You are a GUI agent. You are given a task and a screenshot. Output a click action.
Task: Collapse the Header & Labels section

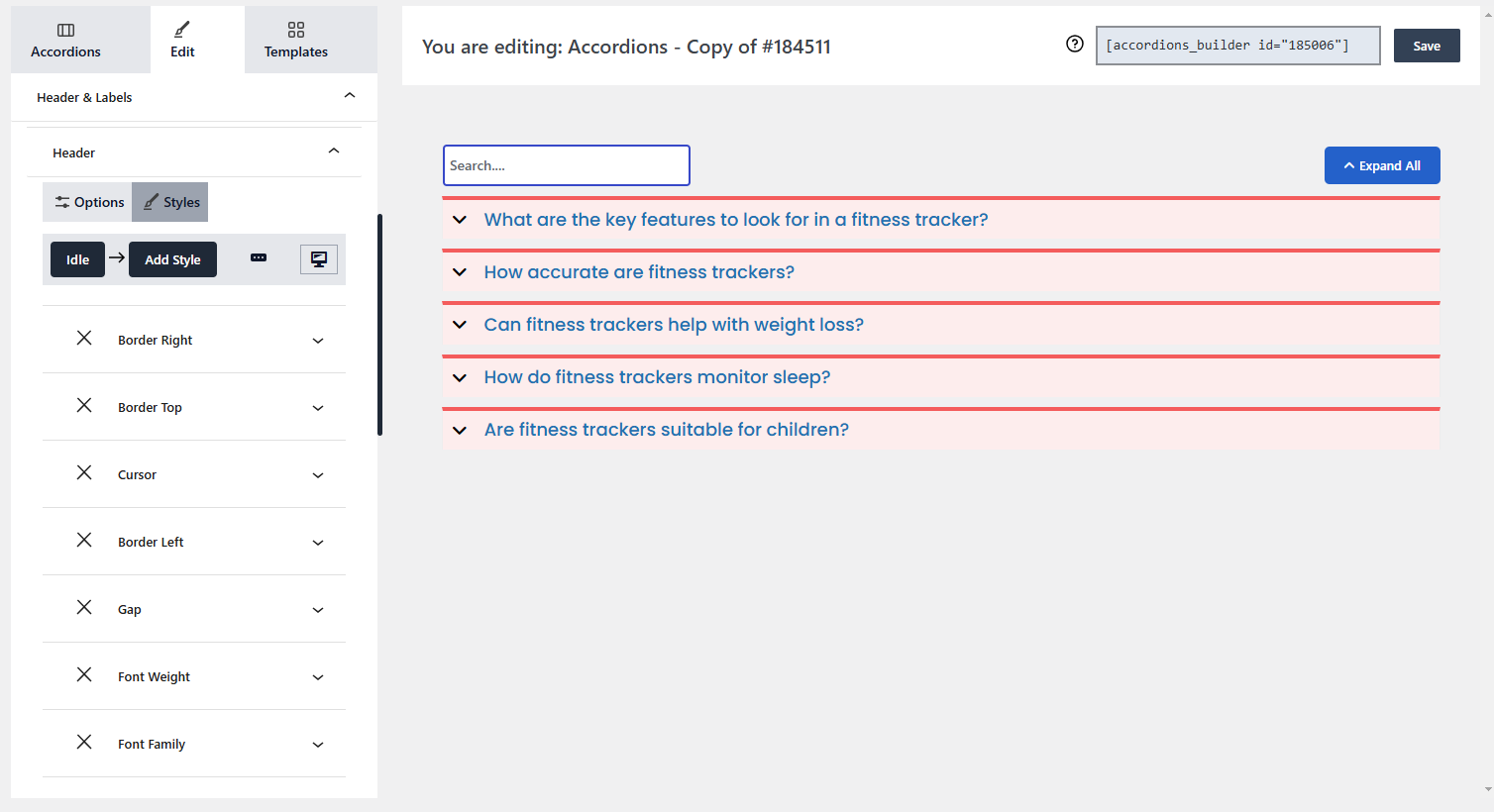click(x=349, y=96)
